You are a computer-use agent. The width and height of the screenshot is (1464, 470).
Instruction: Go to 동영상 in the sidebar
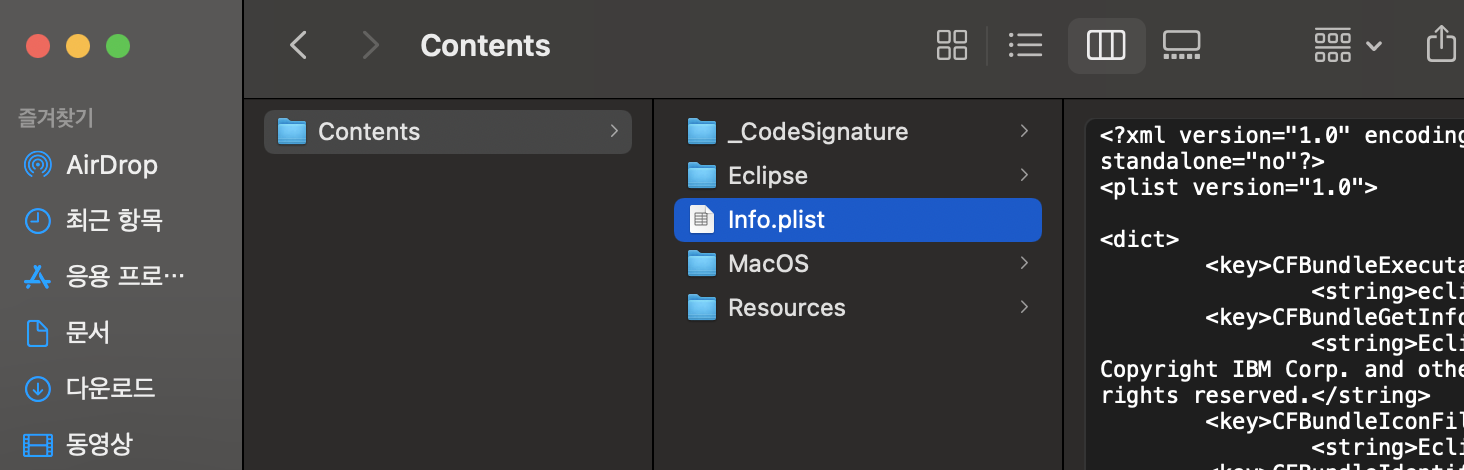(98, 443)
